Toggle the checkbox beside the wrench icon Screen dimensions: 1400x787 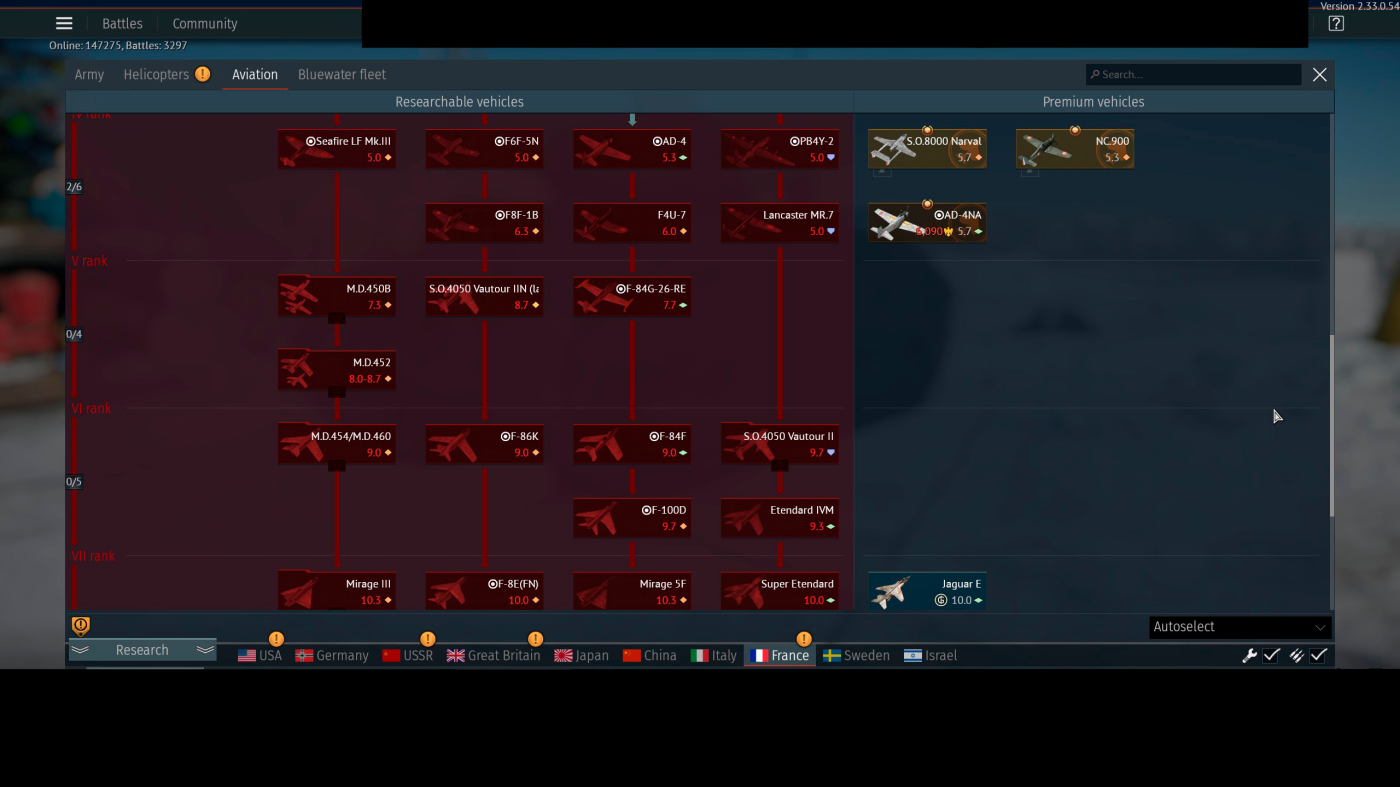[x=1272, y=656]
